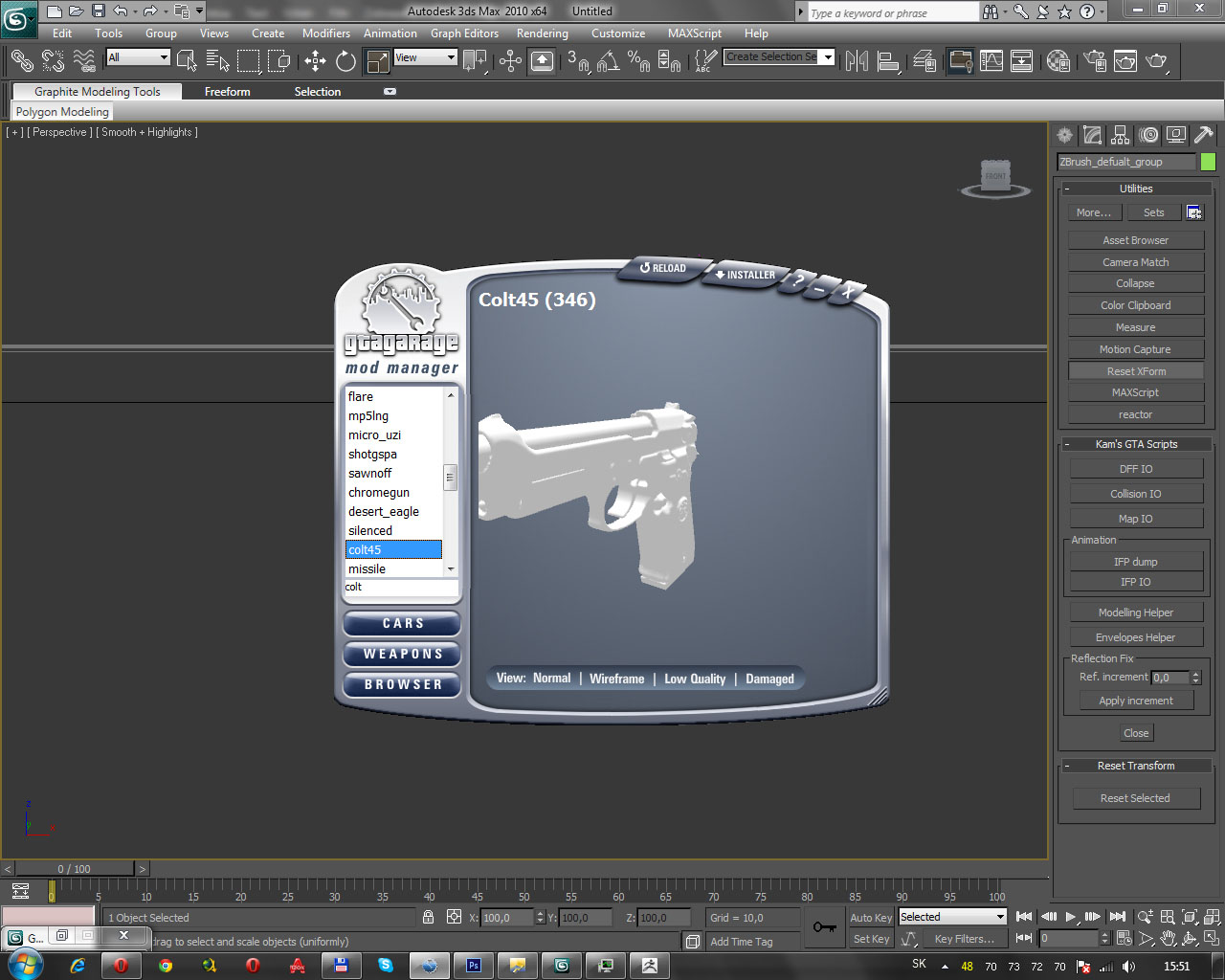Image resolution: width=1225 pixels, height=980 pixels.
Task: Toggle Auto Key animation mode
Action: (x=870, y=917)
